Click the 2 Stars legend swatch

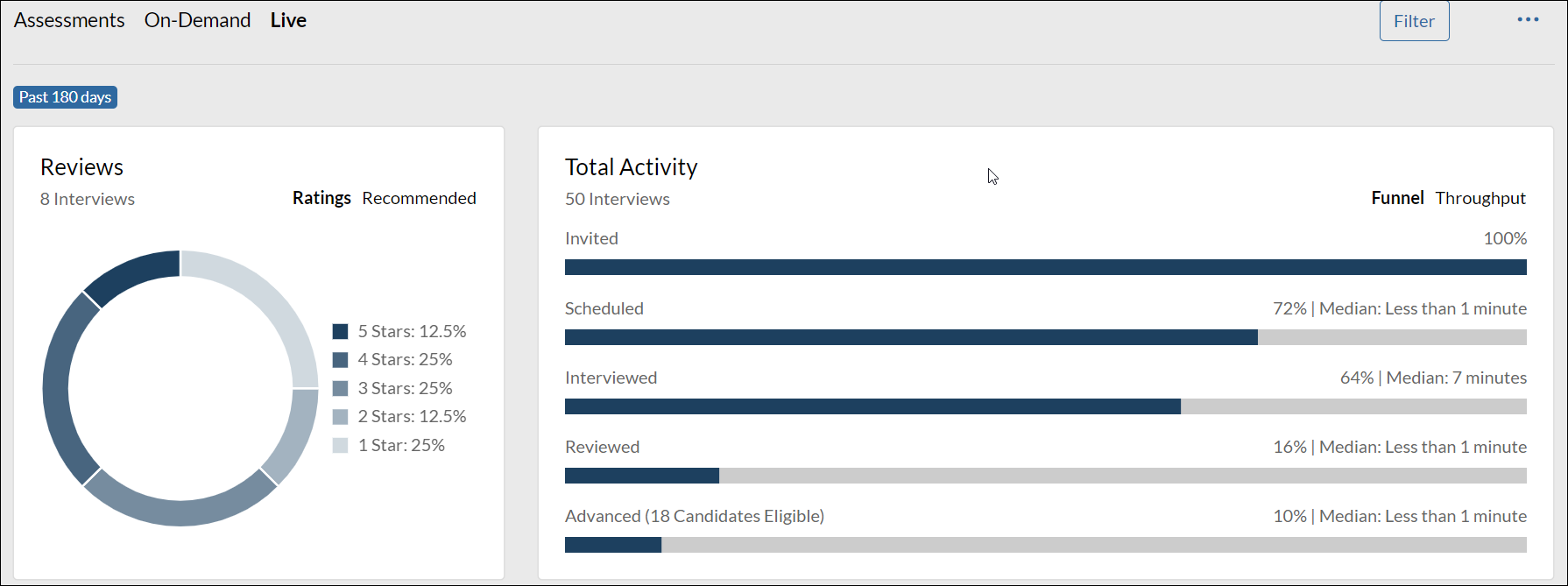tap(341, 417)
